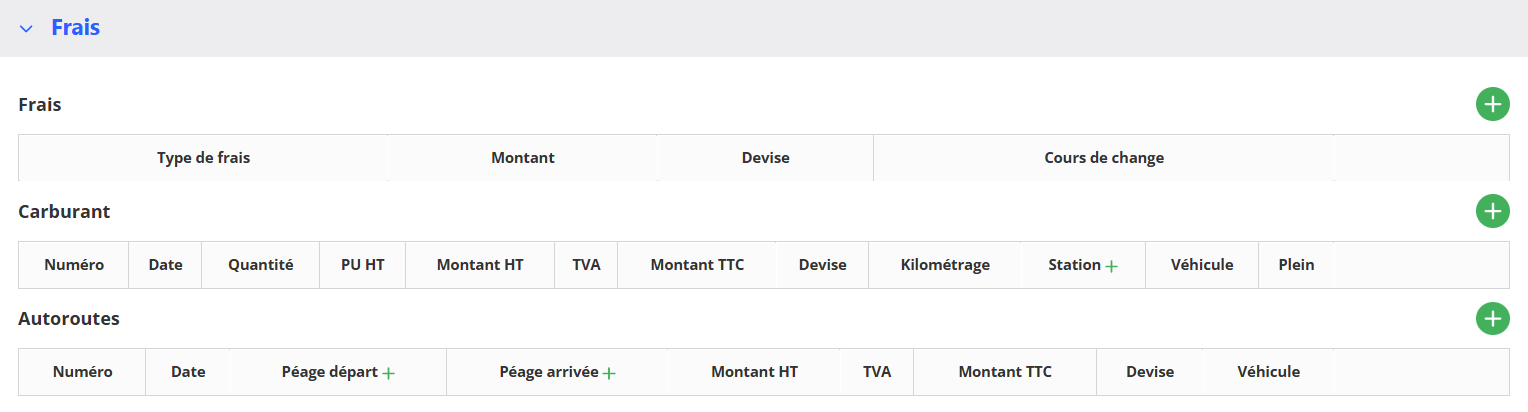Screen dimensions: 1528x412
Task: Click the Plein column header
Action: [x=1296, y=265]
